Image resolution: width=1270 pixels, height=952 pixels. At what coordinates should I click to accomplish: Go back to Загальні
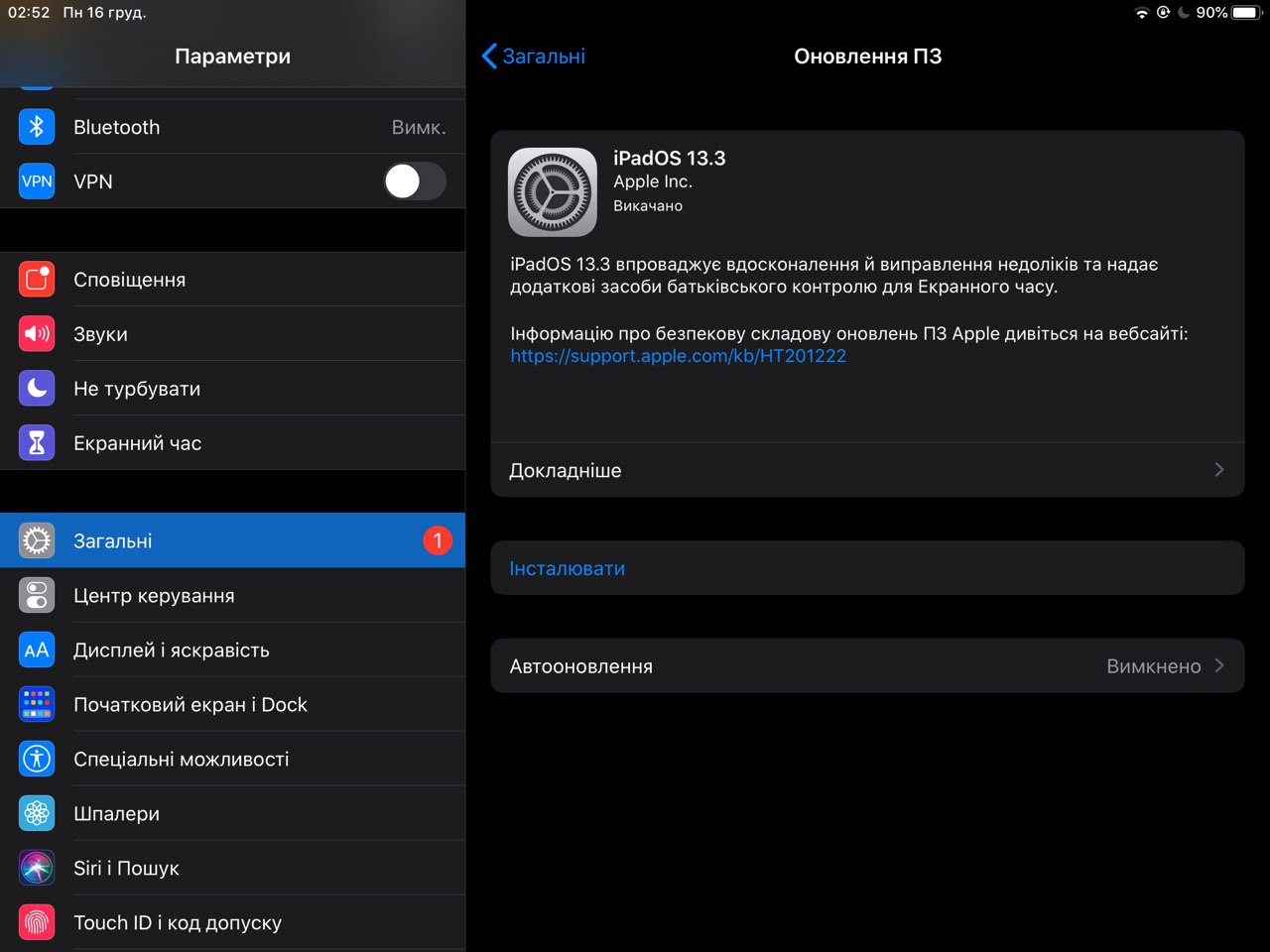click(534, 57)
